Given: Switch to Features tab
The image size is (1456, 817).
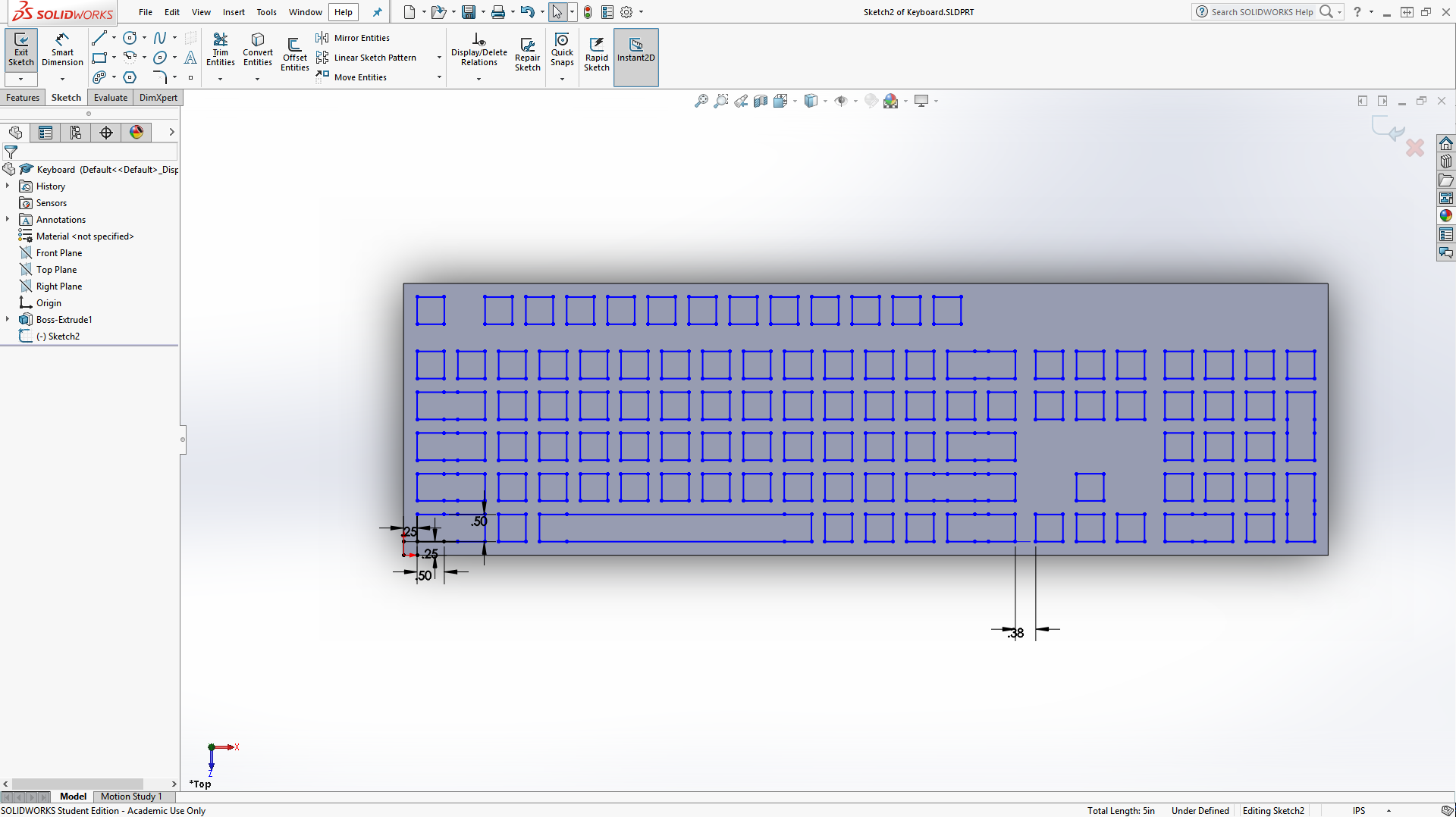Looking at the screenshot, I should [x=23, y=98].
